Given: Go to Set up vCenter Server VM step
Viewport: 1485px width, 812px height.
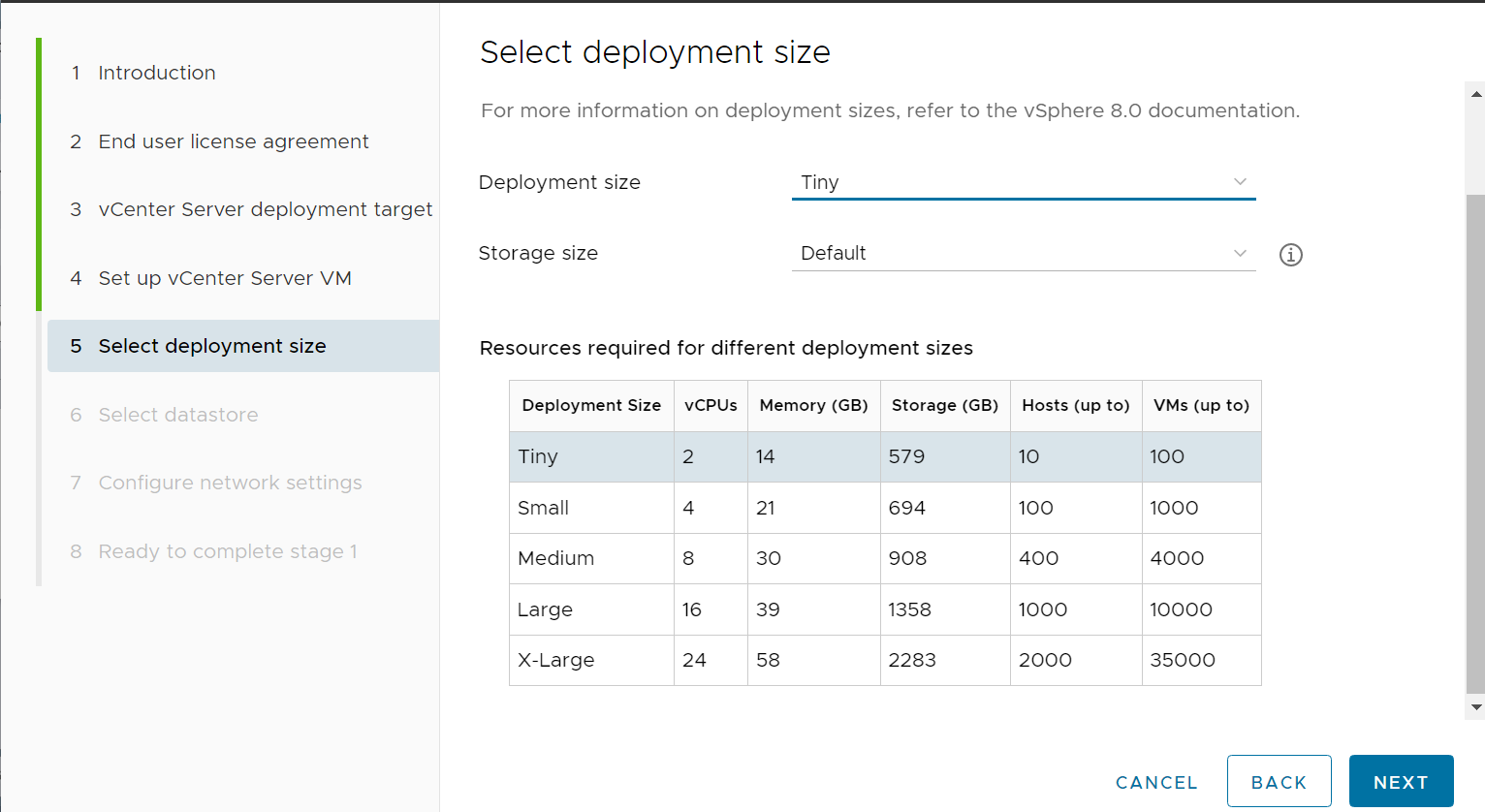Looking at the screenshot, I should point(224,278).
